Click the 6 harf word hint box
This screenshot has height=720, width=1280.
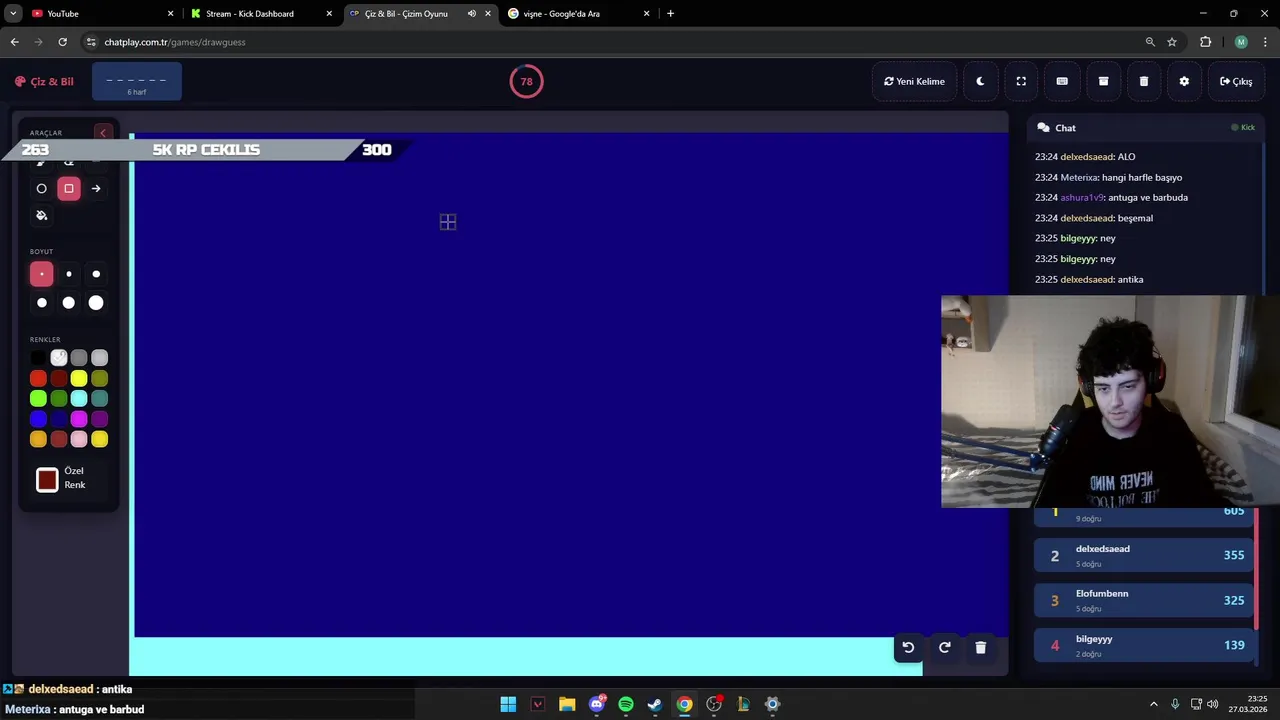click(x=137, y=82)
